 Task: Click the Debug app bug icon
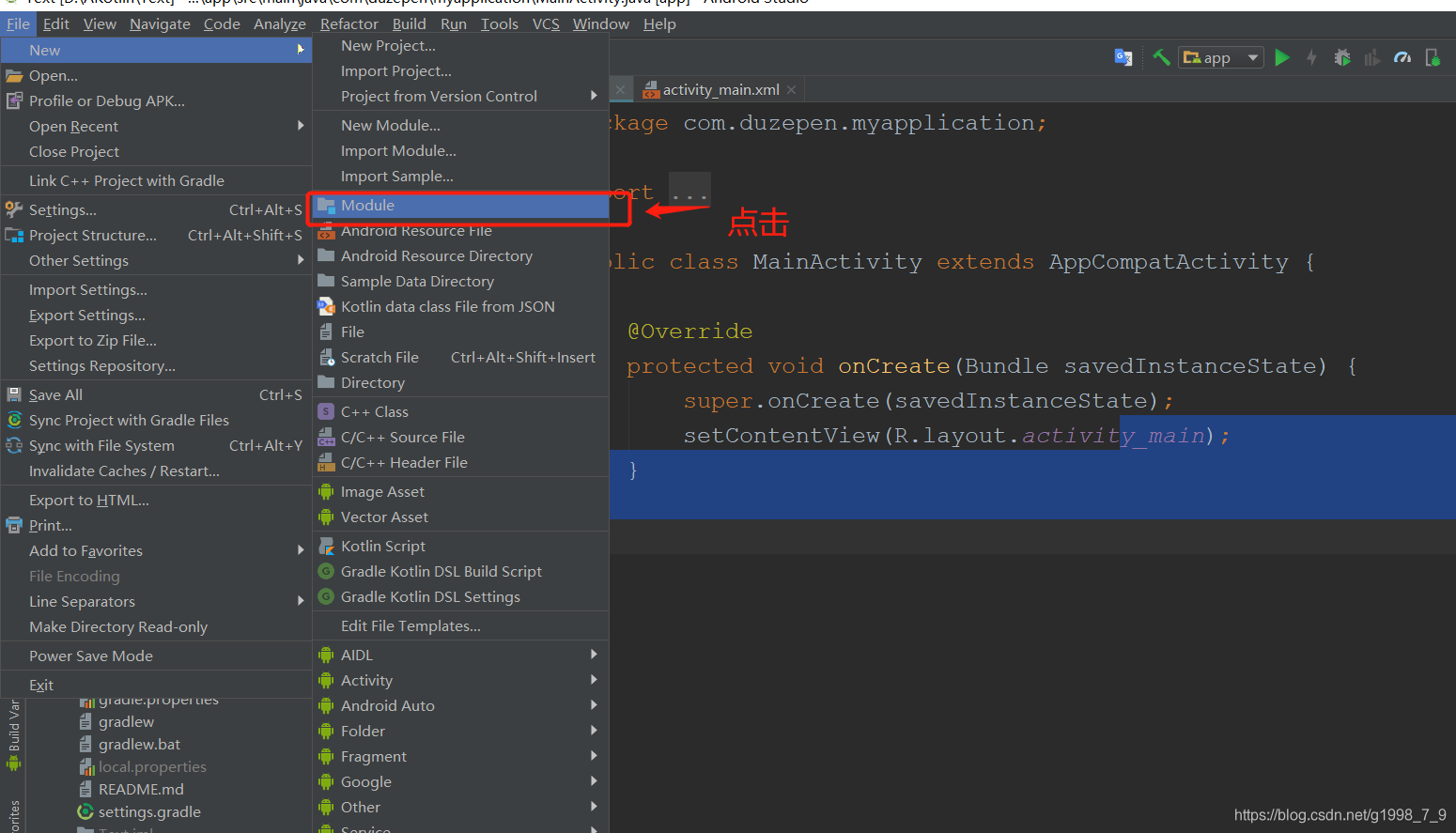[1342, 57]
